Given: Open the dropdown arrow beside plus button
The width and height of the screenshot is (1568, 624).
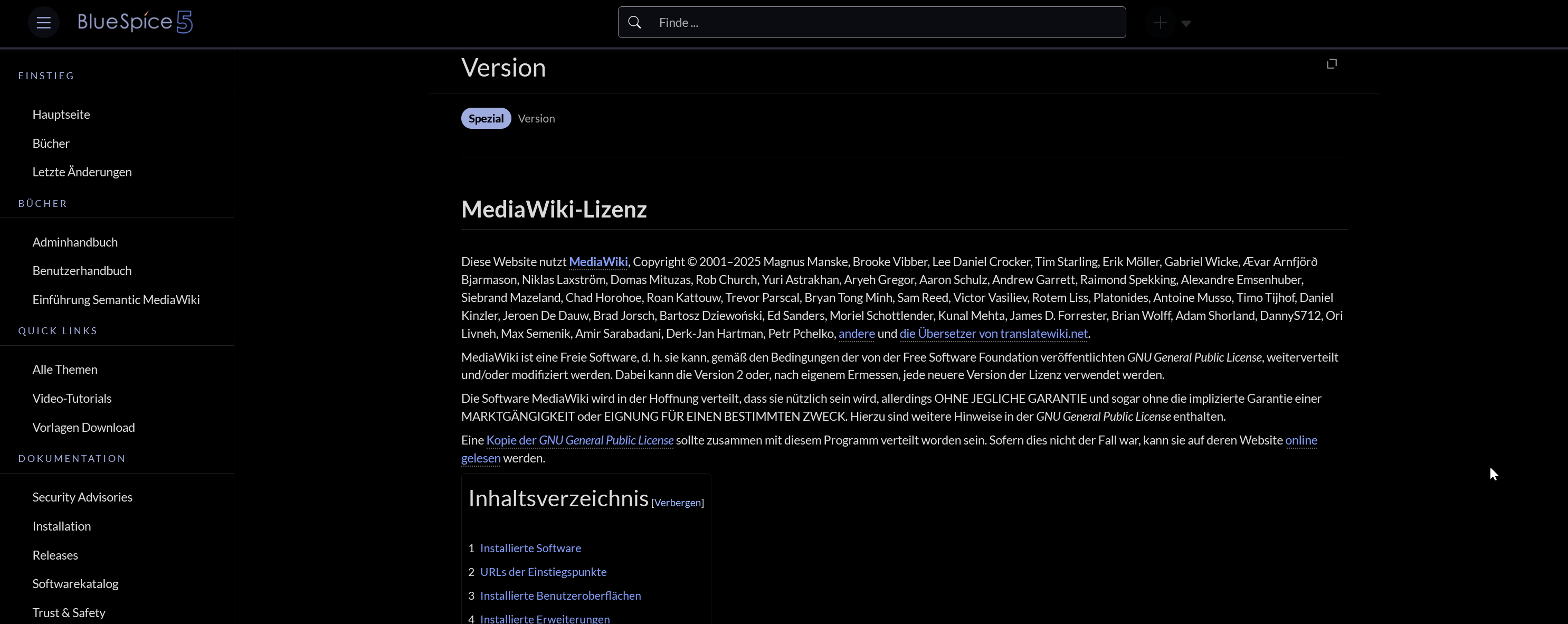Looking at the screenshot, I should (1186, 23).
